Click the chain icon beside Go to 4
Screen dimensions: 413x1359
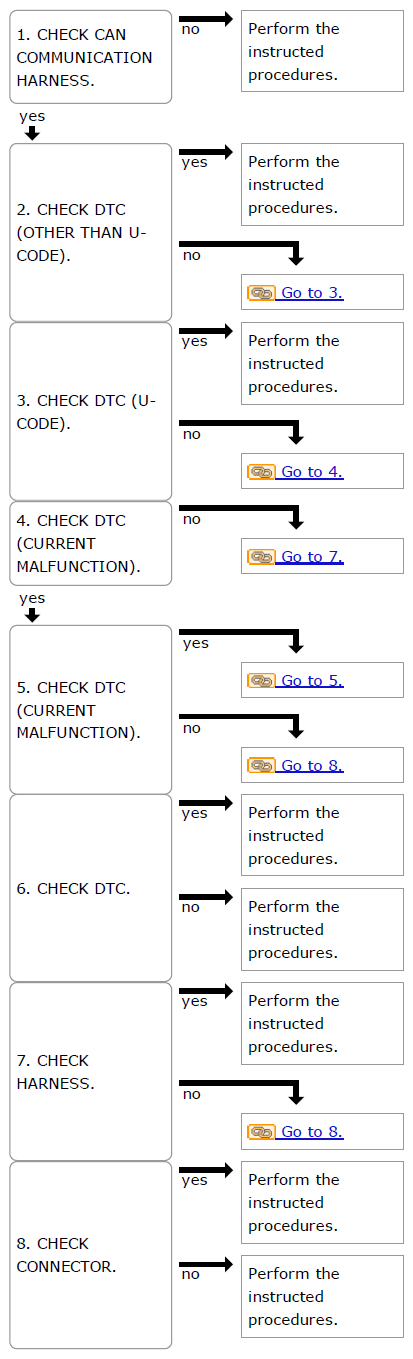click(261, 472)
